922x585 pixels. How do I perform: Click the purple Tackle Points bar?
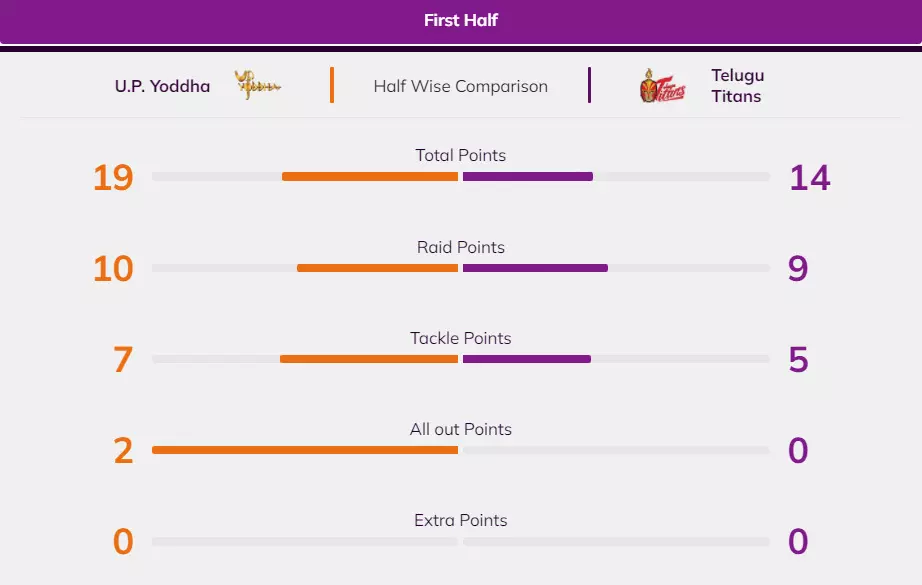coord(527,359)
